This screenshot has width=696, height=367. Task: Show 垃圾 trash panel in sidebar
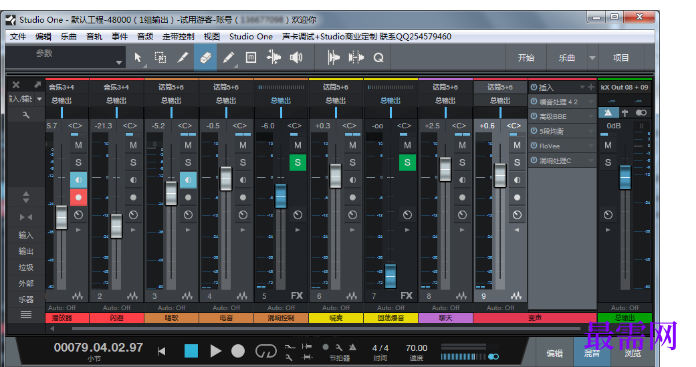pyautogui.click(x=26, y=267)
